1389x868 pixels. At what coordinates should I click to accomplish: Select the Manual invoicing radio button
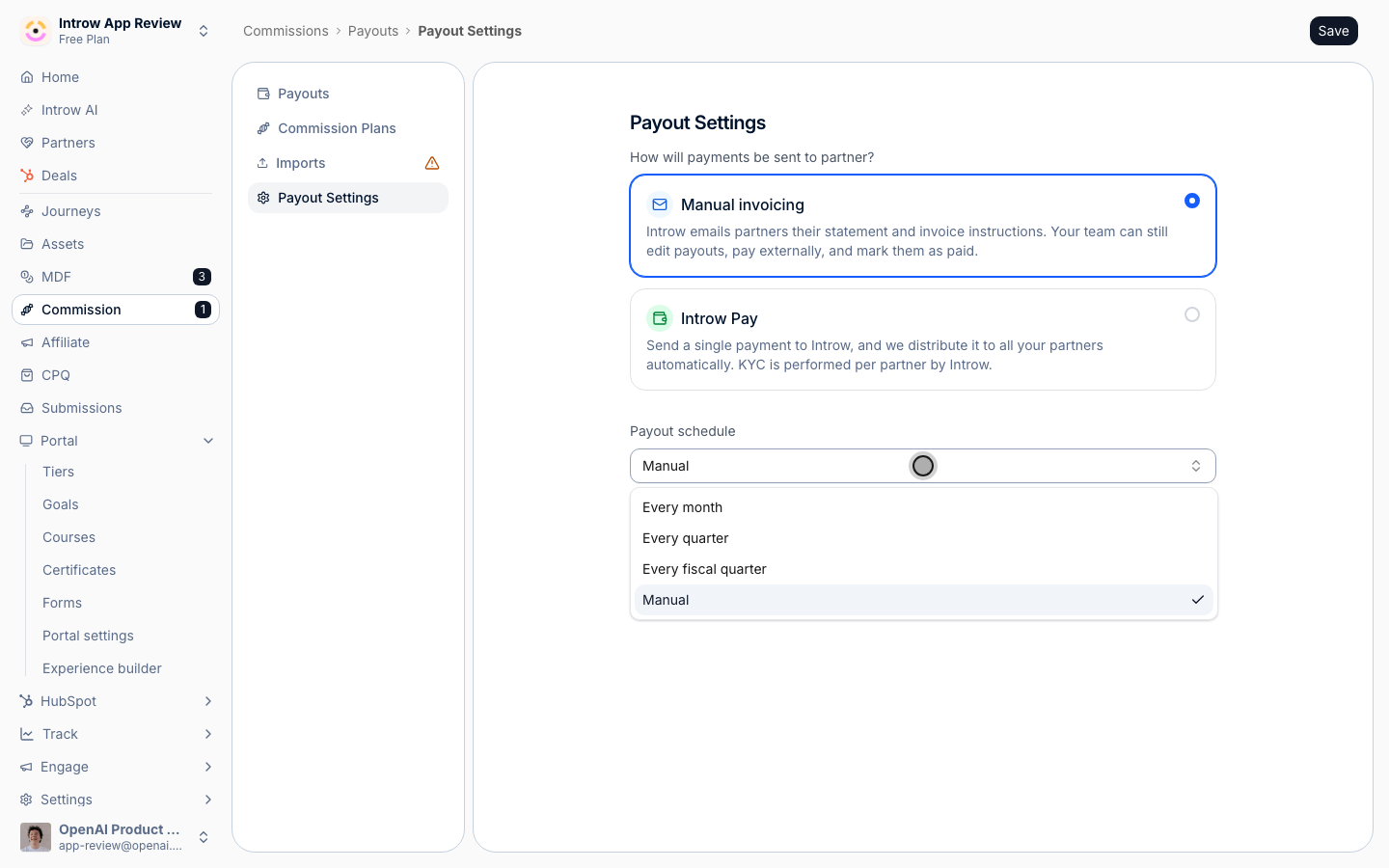tap(1192, 201)
